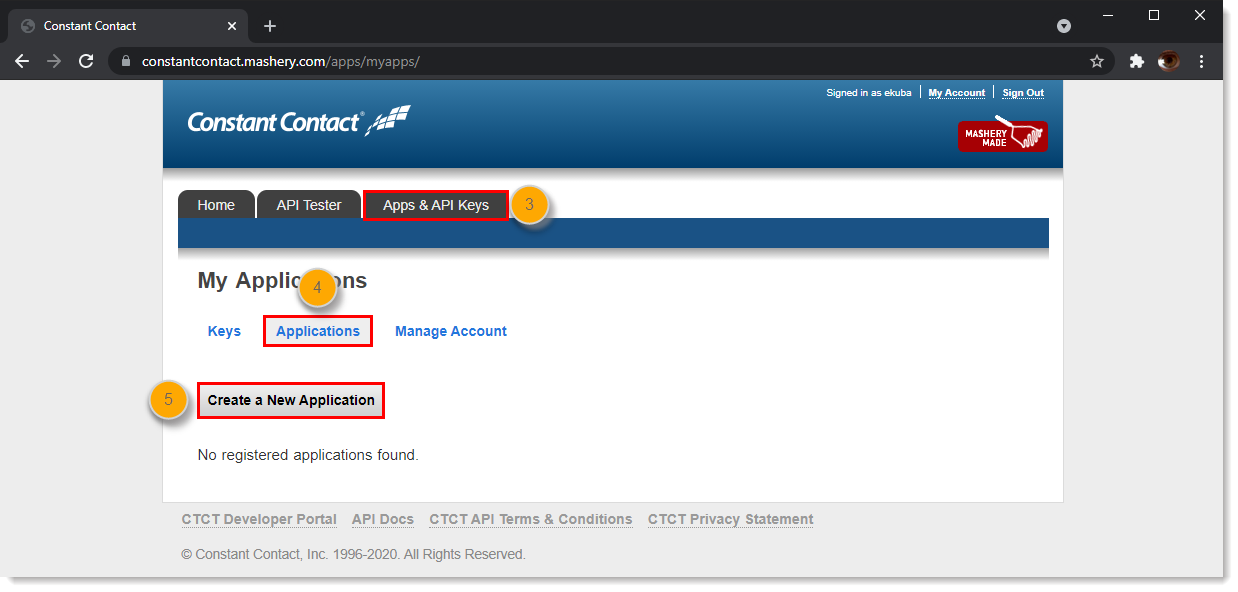
Task: Close the Constant Contact browser tab
Action: click(230, 26)
